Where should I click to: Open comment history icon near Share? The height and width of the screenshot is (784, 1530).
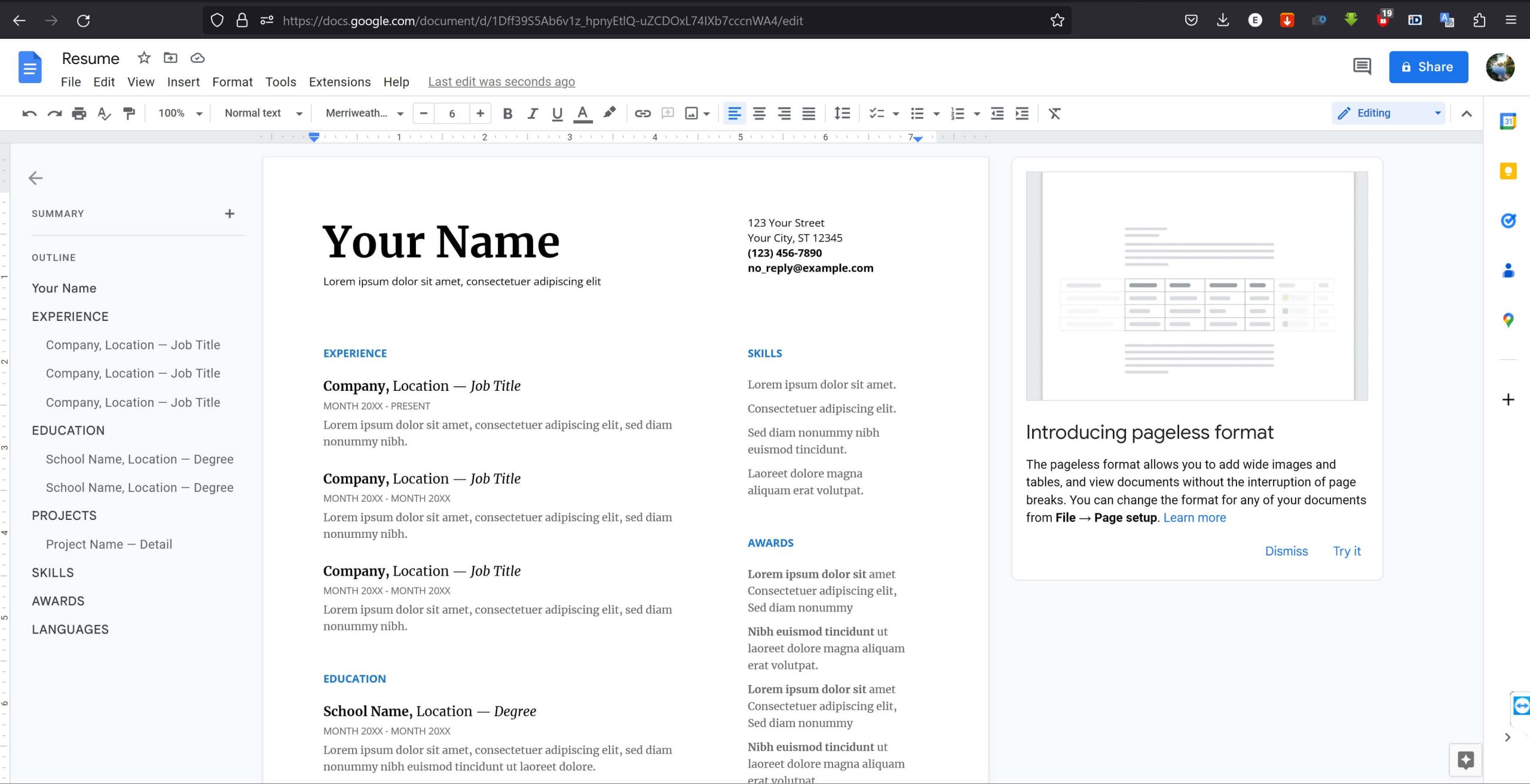pos(1361,66)
